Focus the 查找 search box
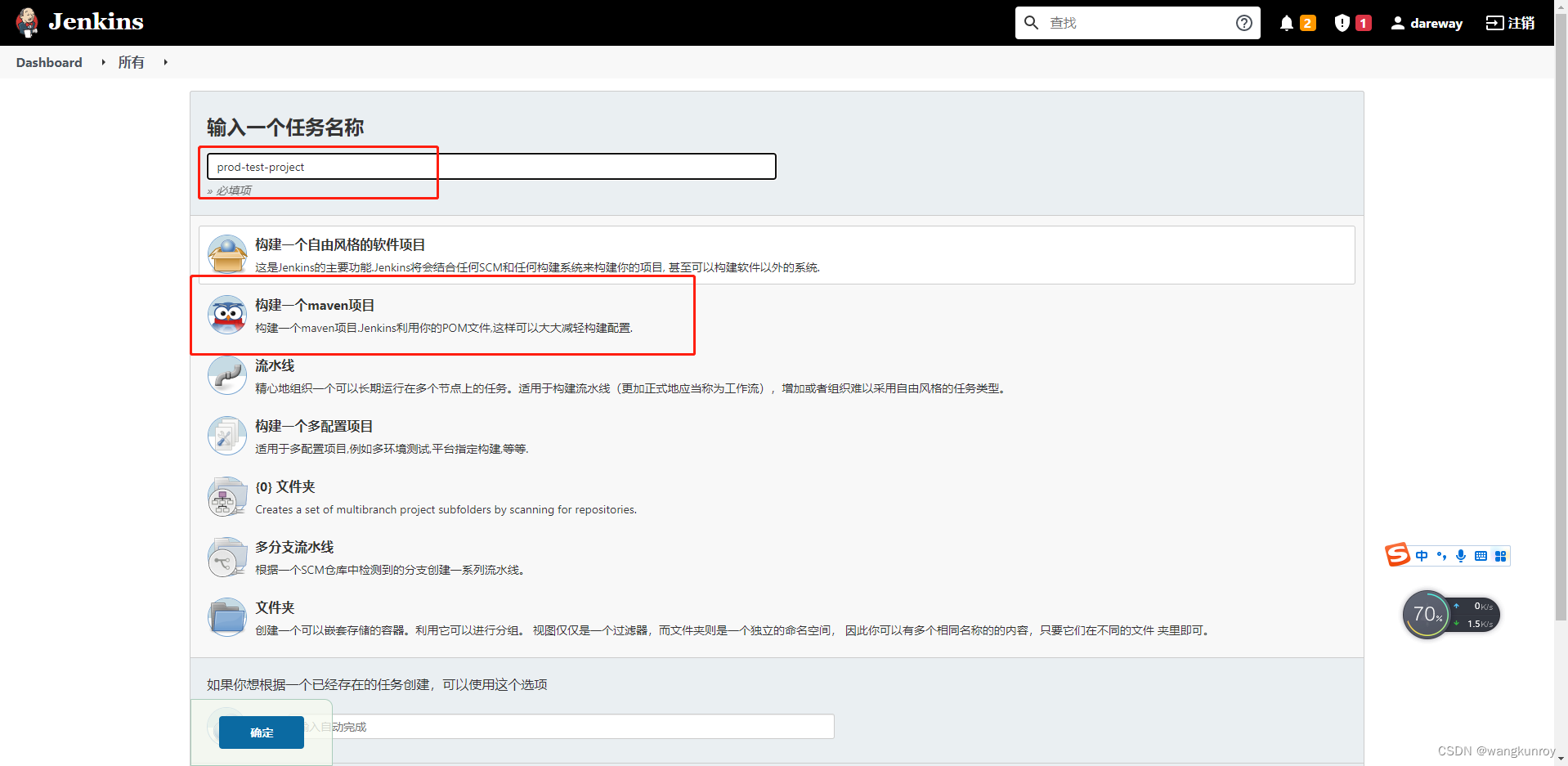The width and height of the screenshot is (1568, 766). [x=1137, y=23]
